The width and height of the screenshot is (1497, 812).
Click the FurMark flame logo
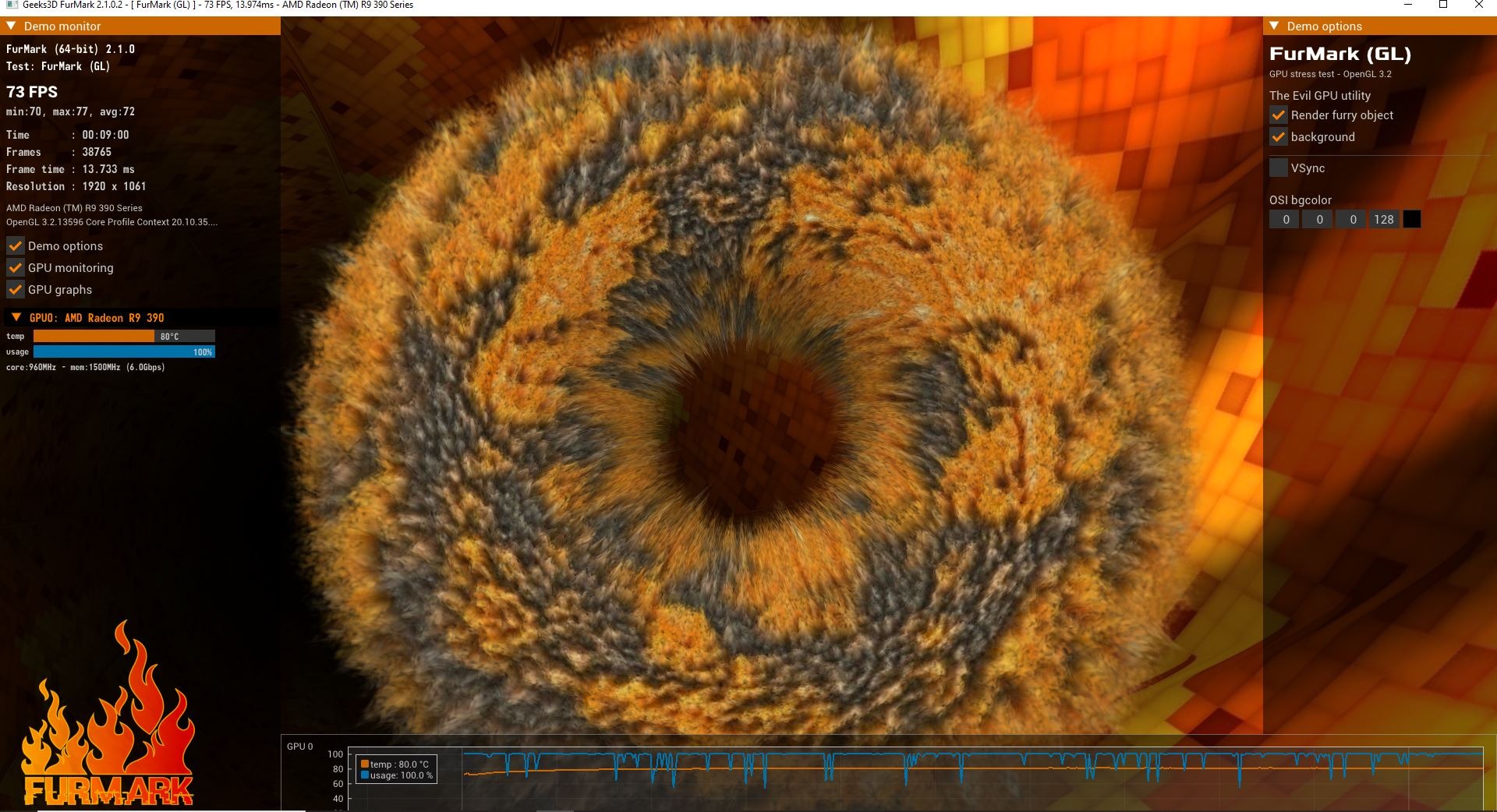click(108, 713)
